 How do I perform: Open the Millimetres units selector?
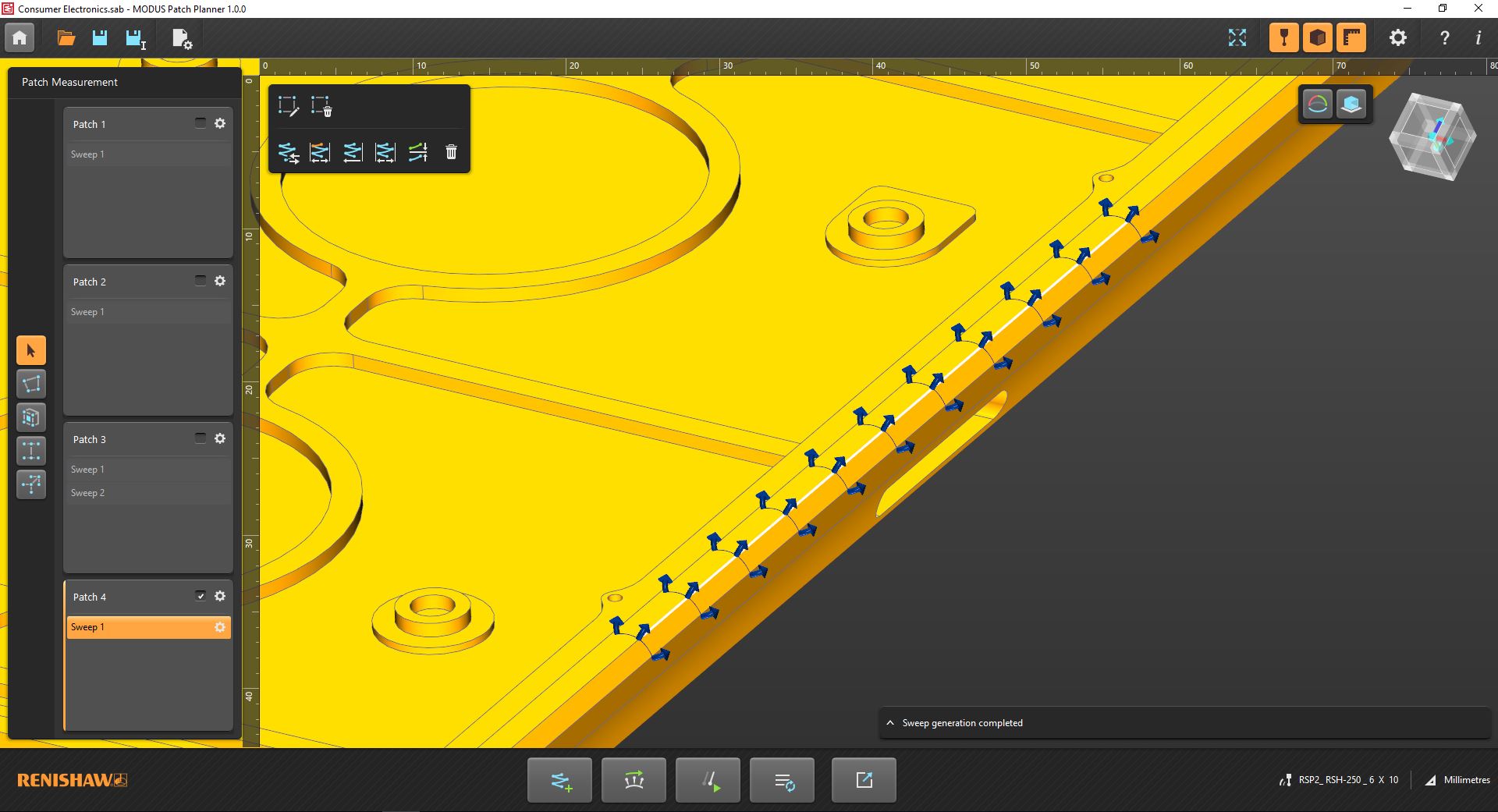[x=1457, y=780]
